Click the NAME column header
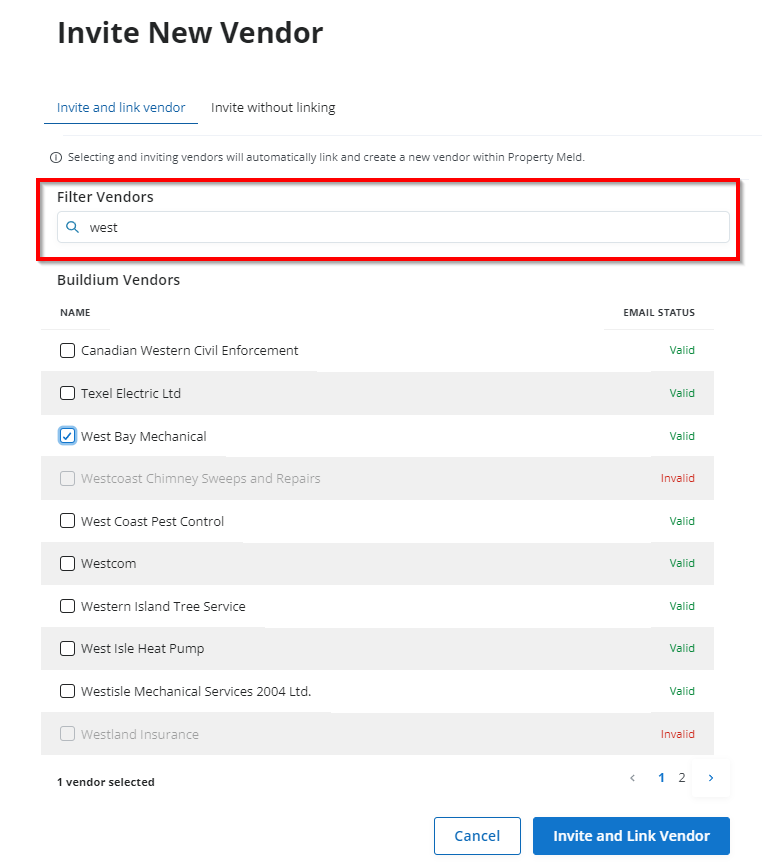The width and height of the screenshot is (765, 862). point(75,313)
